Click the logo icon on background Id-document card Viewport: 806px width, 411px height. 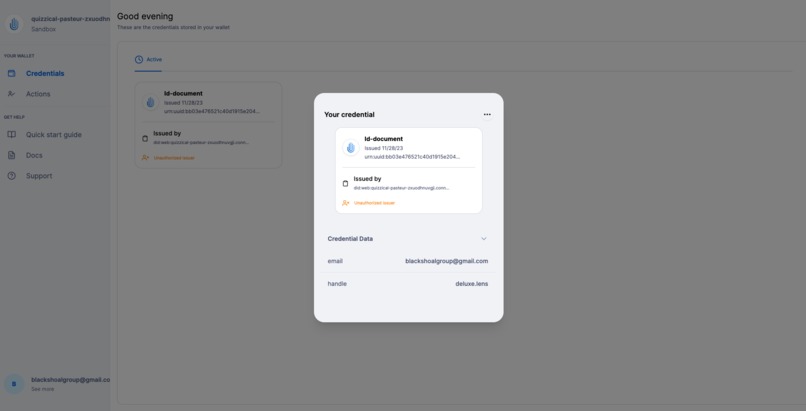[150, 102]
